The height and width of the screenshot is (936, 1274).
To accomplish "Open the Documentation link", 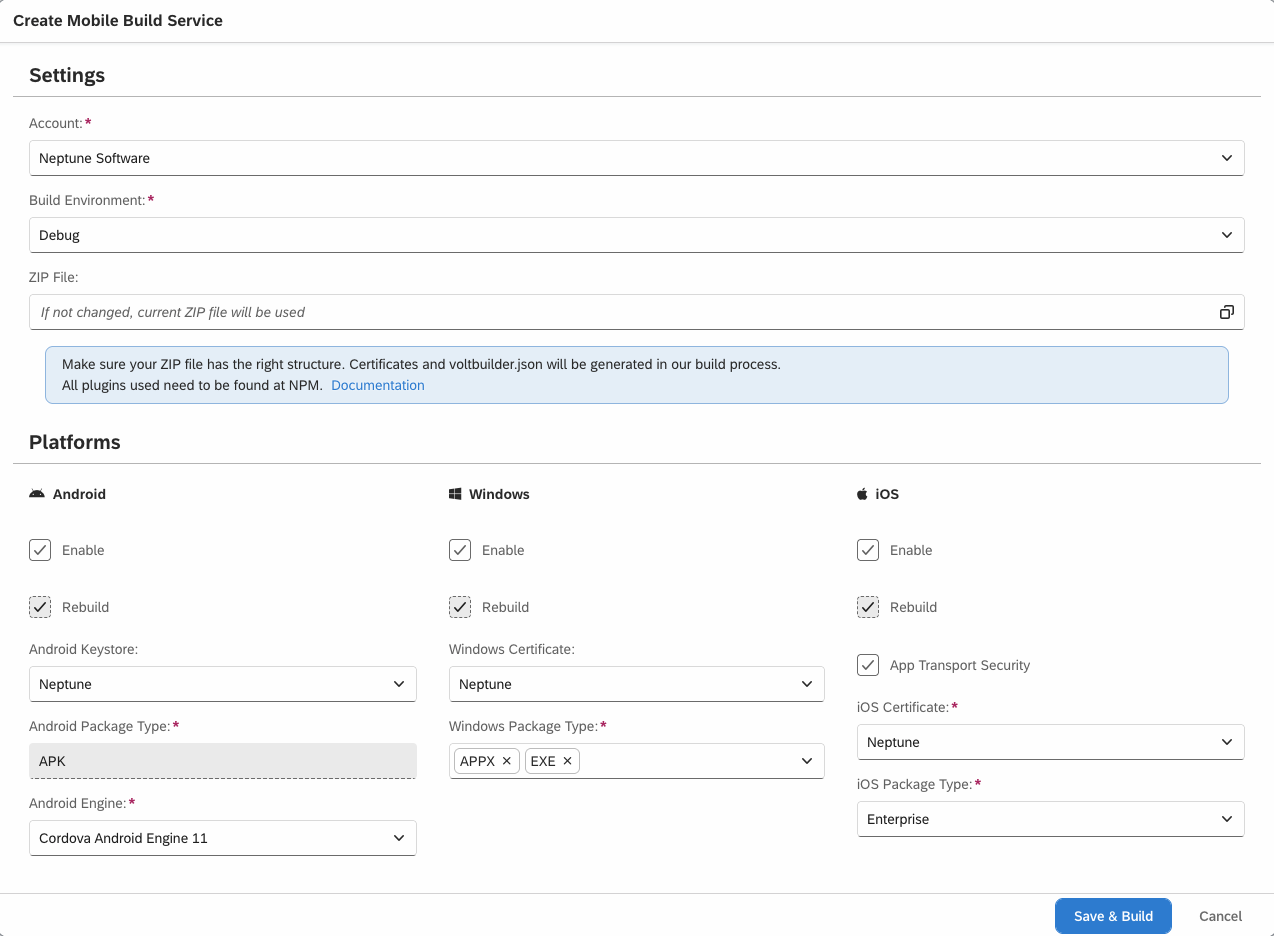I will click(378, 385).
